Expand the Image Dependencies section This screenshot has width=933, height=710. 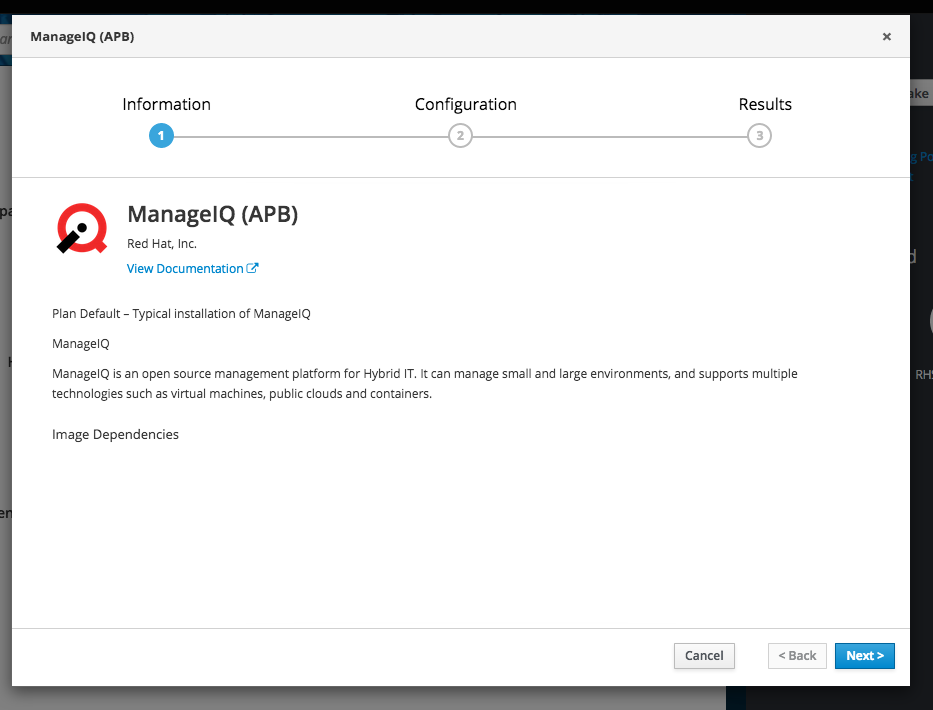115,434
